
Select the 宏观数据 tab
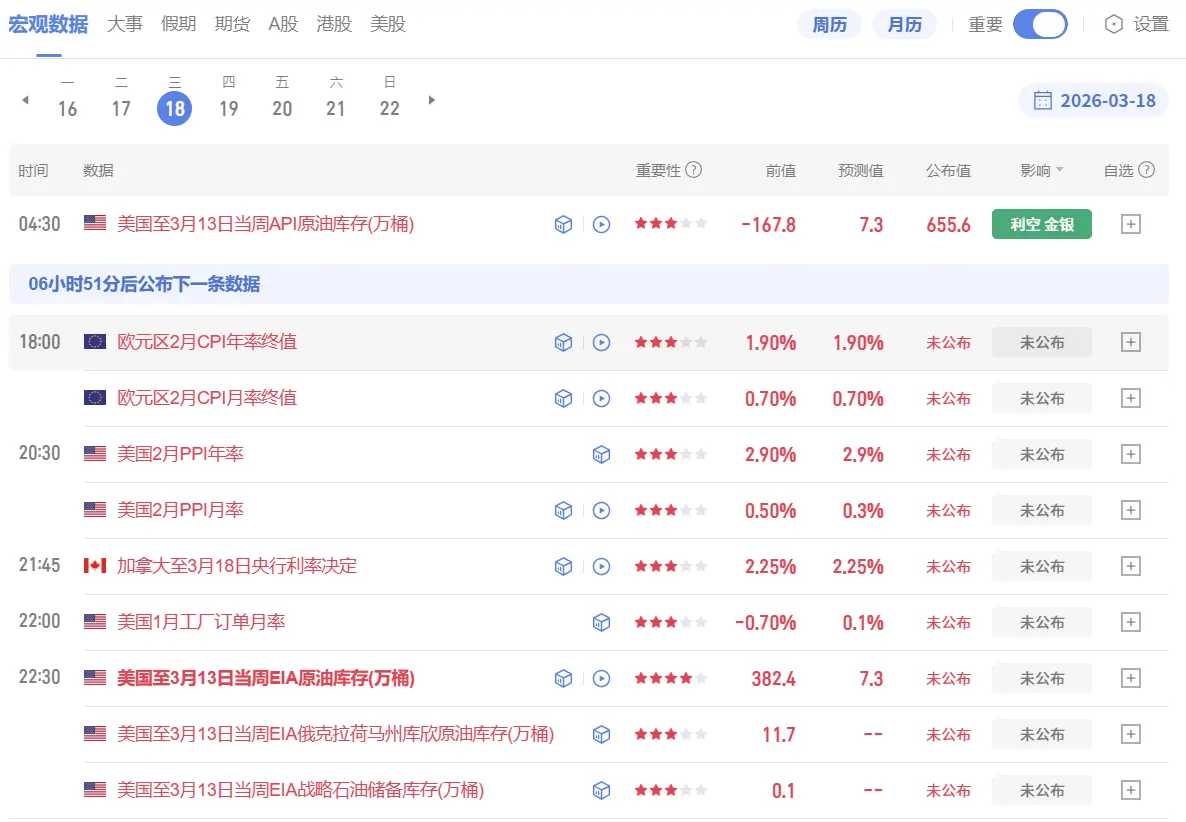coord(48,24)
